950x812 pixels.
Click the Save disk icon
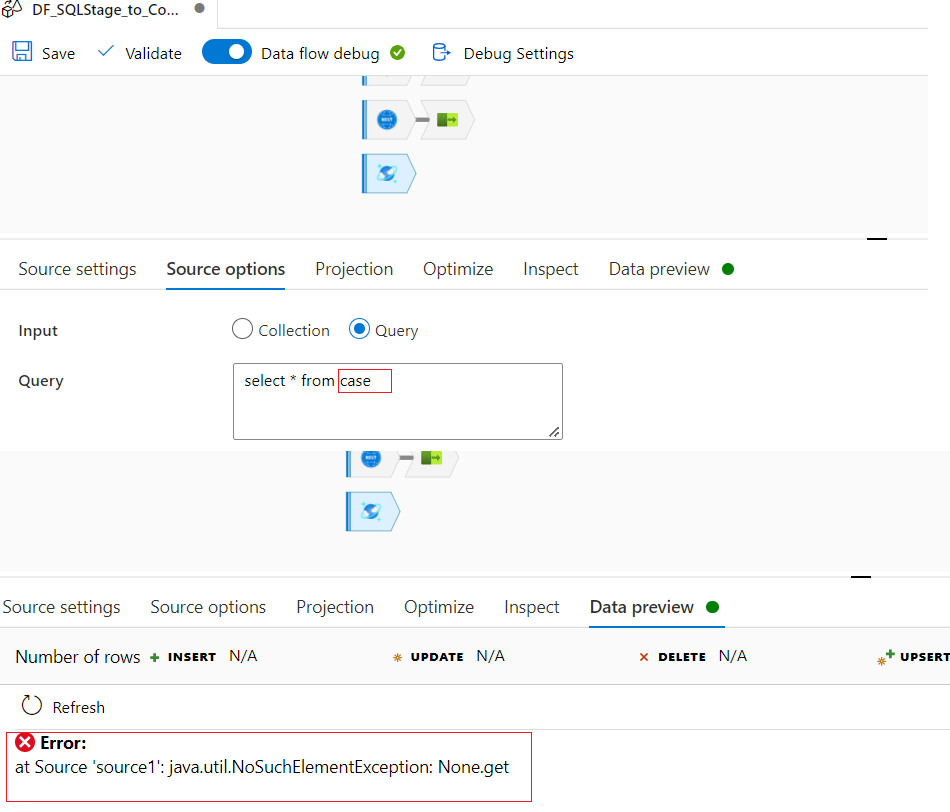[22, 52]
